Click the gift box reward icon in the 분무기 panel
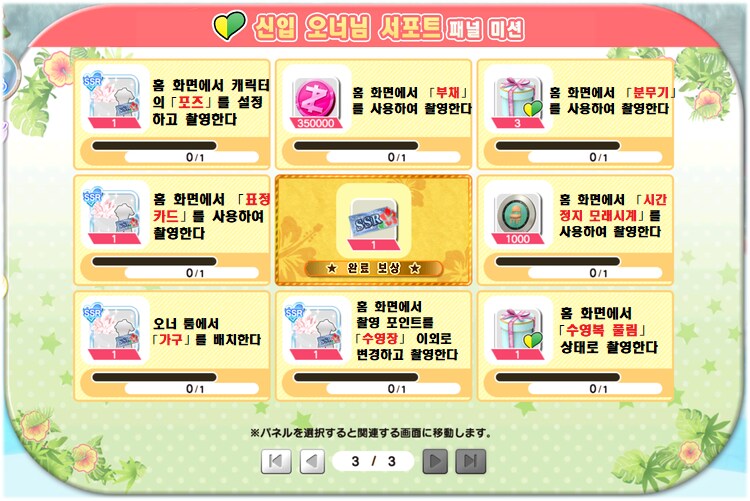Screen dimensions: 750x501 518,99
